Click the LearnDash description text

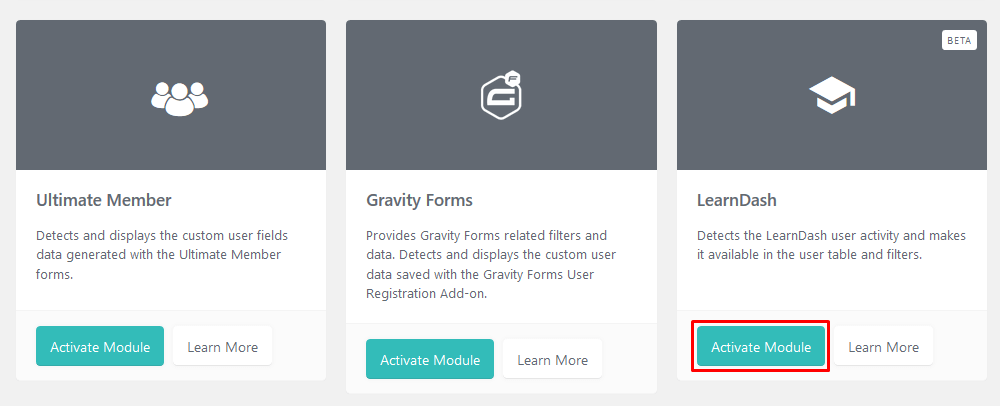click(832, 245)
